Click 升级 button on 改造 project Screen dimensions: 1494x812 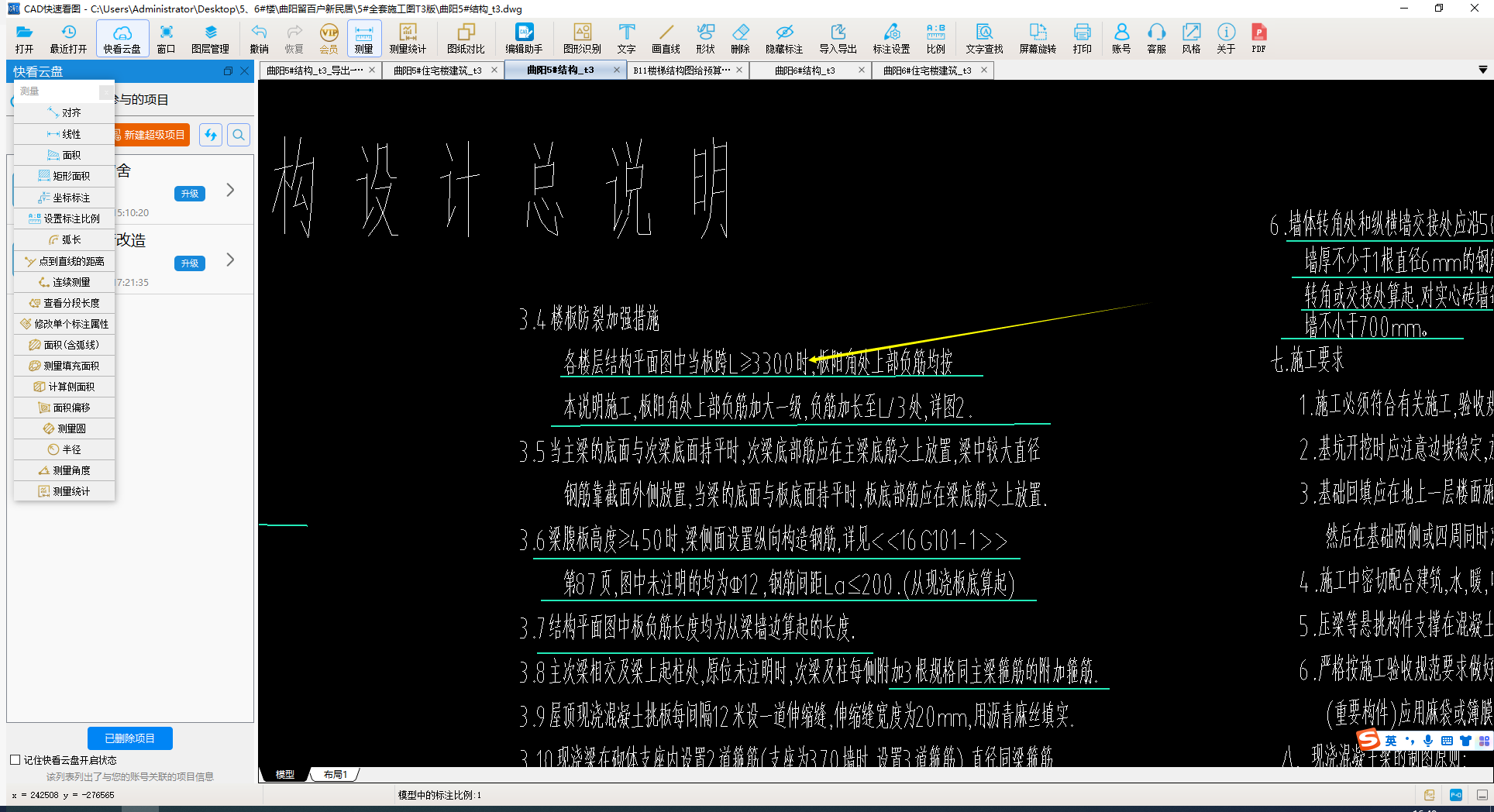pos(190,263)
